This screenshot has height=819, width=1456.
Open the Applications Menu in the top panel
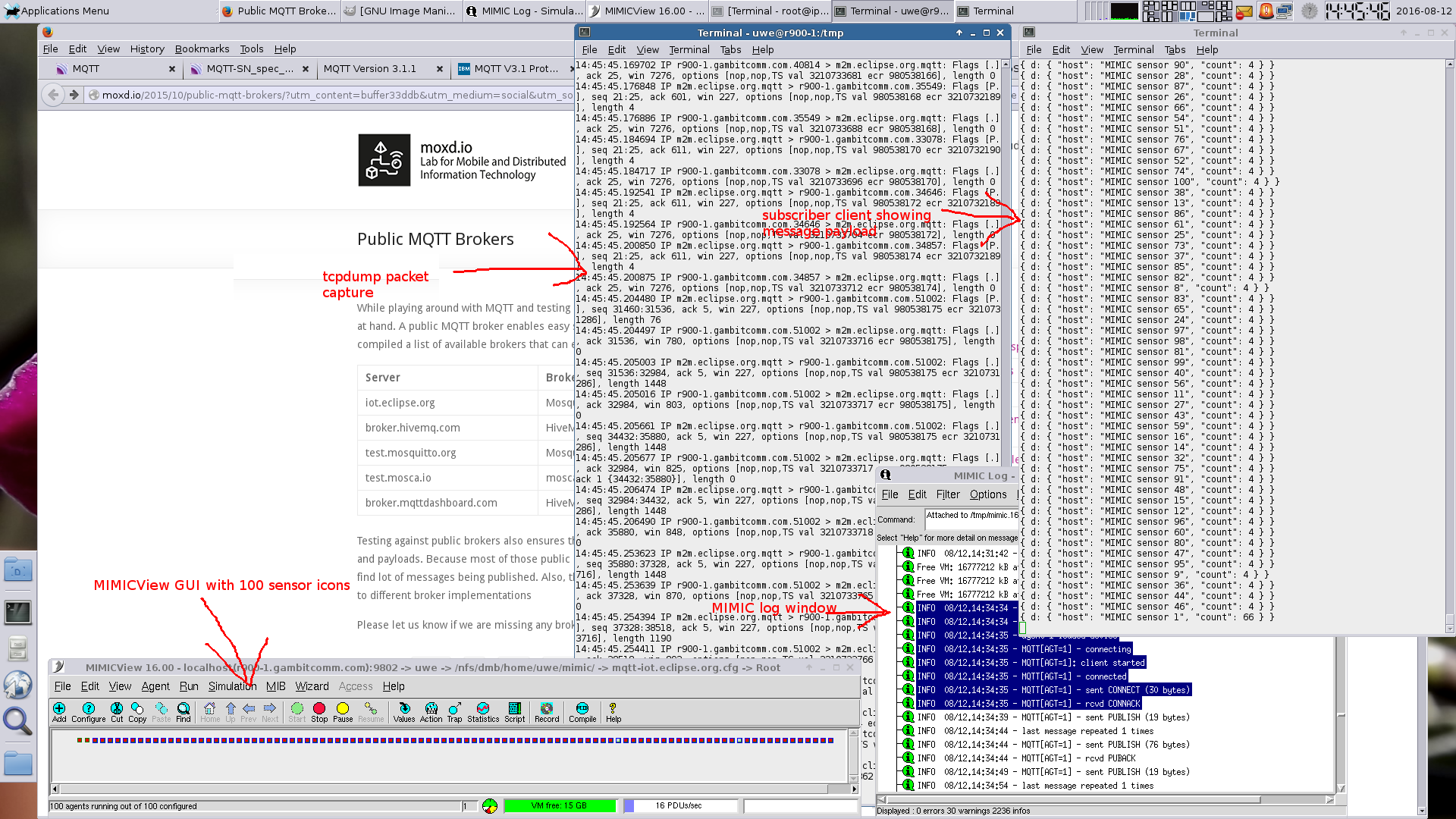[x=57, y=11]
